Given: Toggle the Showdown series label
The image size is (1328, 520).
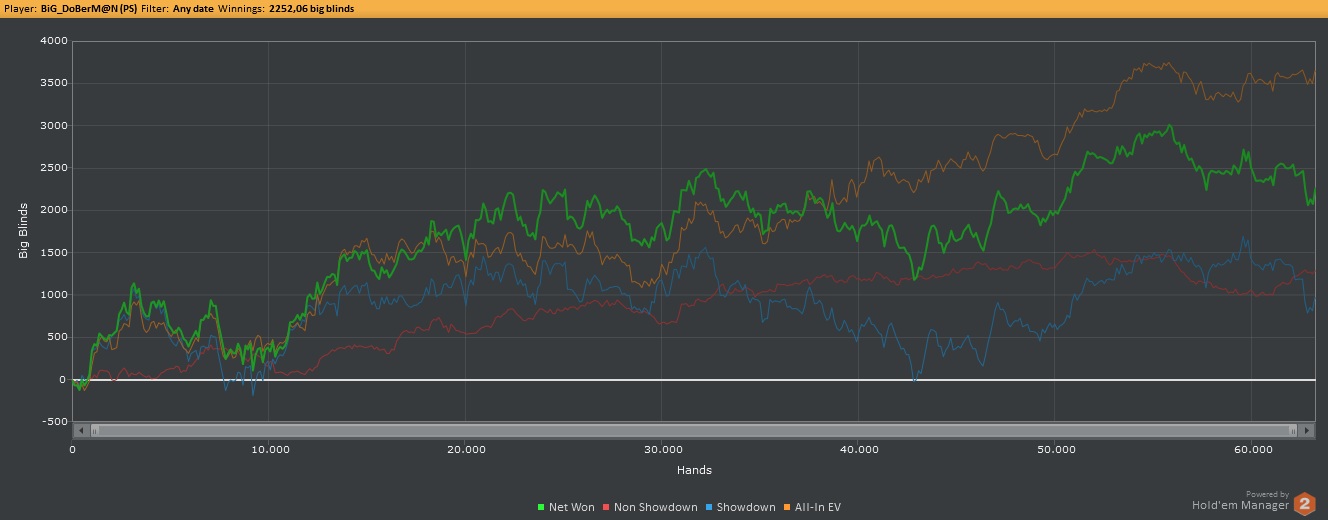Looking at the screenshot, I should (x=746, y=508).
